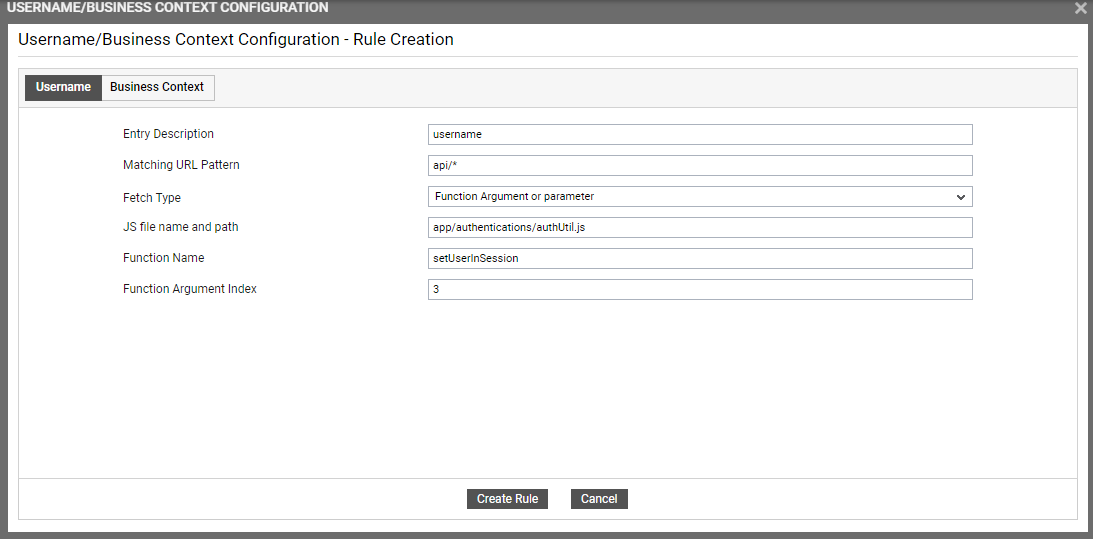Click the 'Function Name' label

[164, 258]
